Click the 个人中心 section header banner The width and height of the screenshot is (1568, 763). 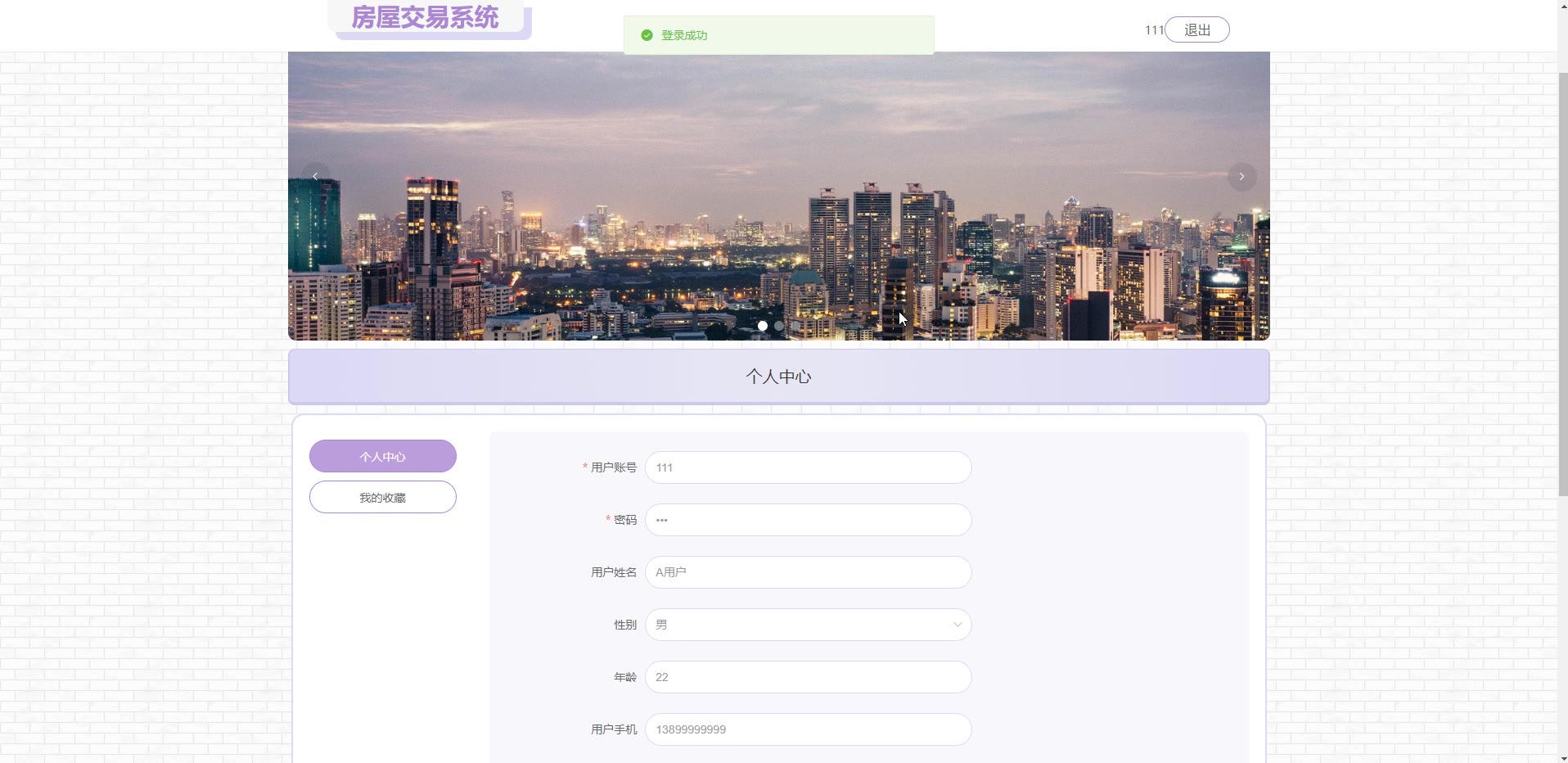coord(779,377)
